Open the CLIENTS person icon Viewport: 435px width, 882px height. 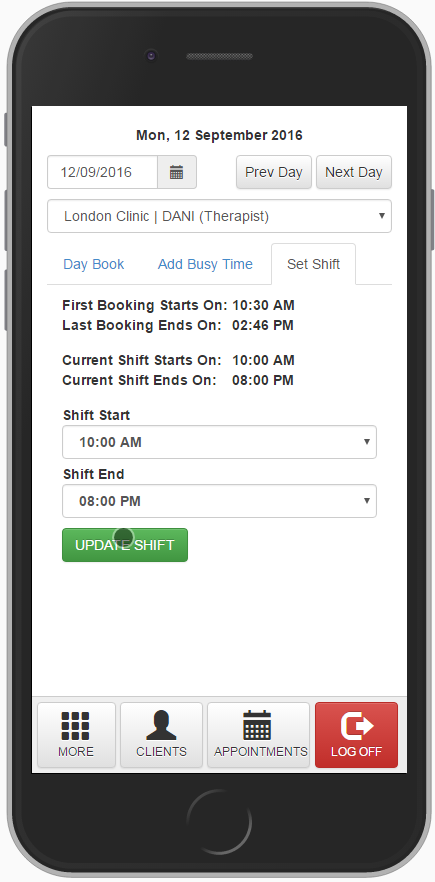click(161, 725)
